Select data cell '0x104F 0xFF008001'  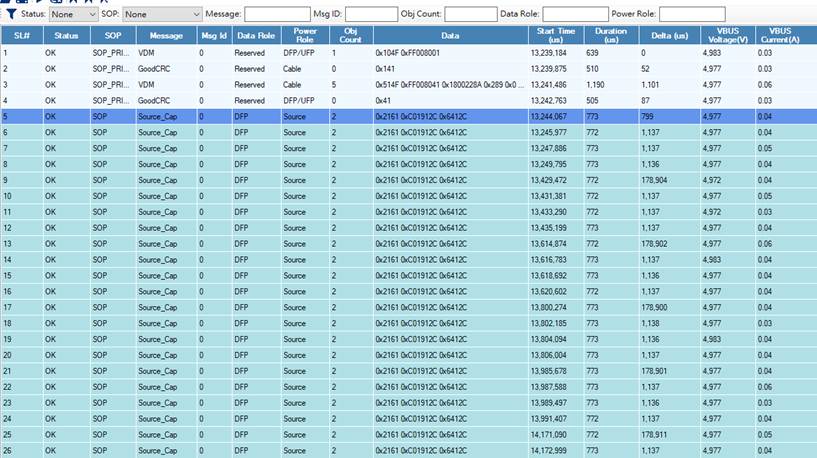click(x=407, y=53)
